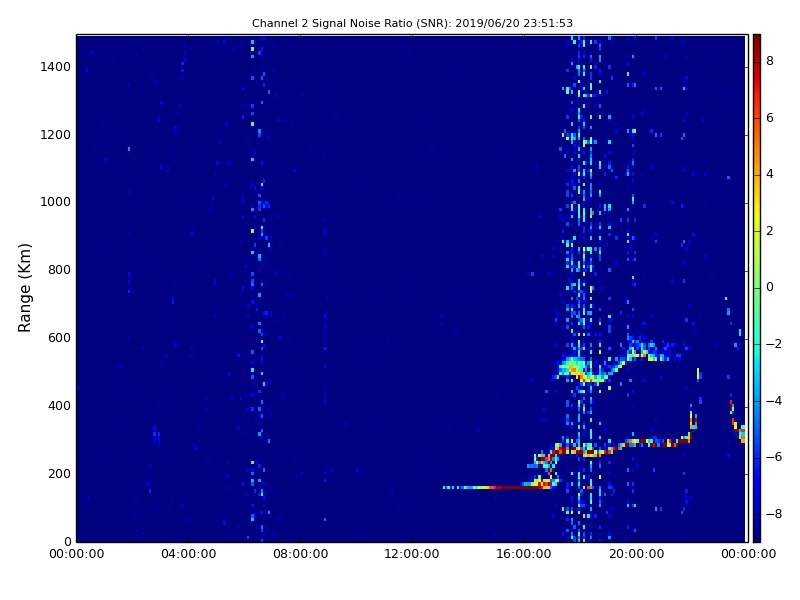
Task: Click the colorbar label 6
Action: tap(770, 118)
